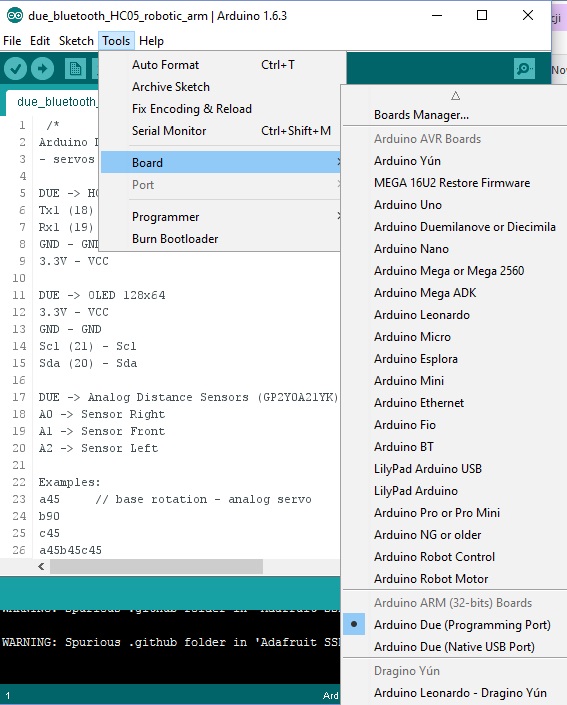The height and width of the screenshot is (705, 567).
Task: Click Burn Bootloader menu entry
Action: [x=220, y=239]
